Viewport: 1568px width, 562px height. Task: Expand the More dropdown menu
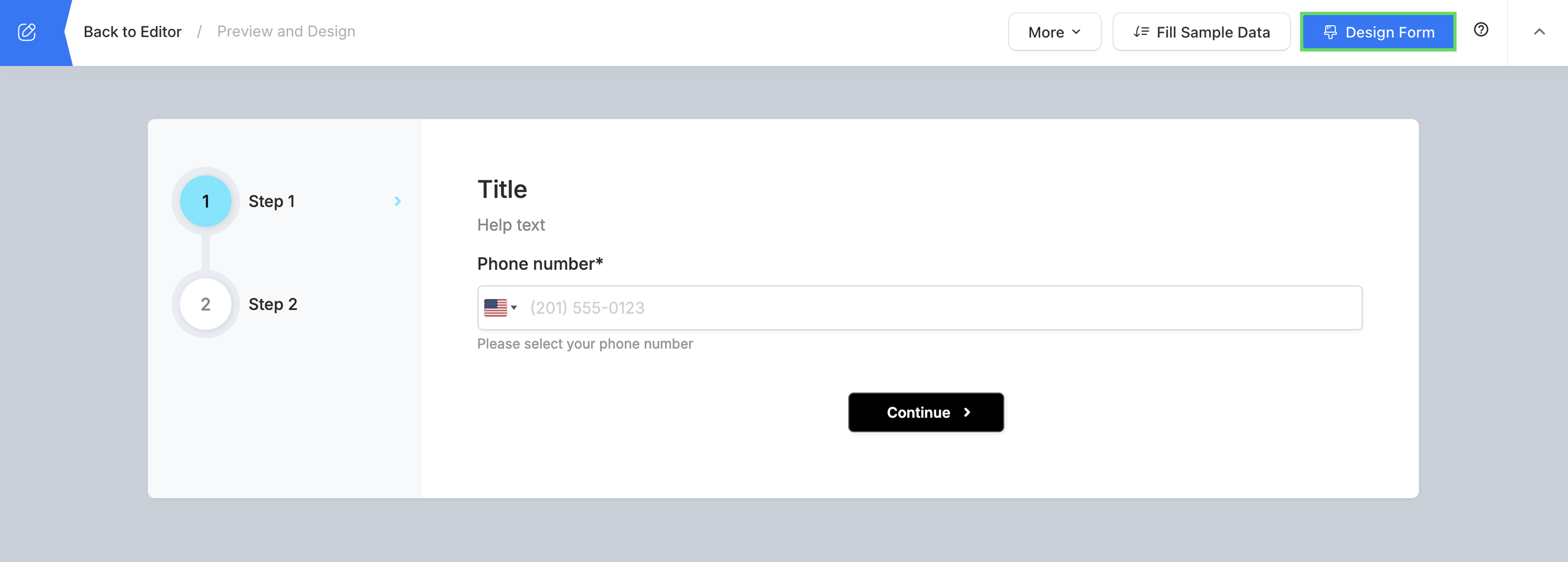(1054, 32)
